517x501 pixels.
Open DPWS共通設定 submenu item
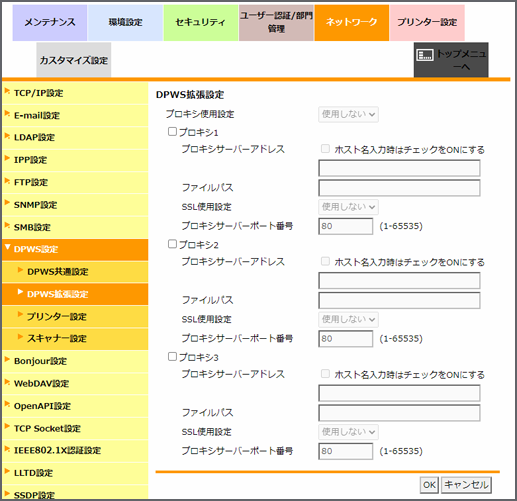[75, 272]
